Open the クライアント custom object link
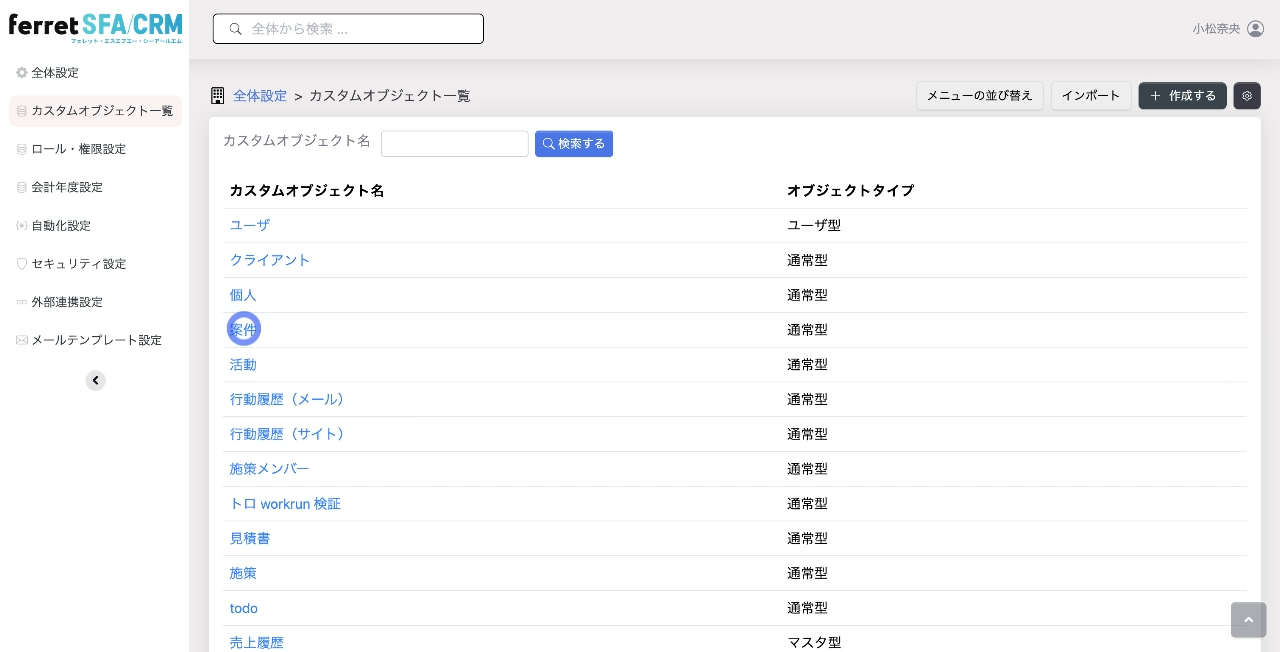The width and height of the screenshot is (1280, 652). coord(270,260)
